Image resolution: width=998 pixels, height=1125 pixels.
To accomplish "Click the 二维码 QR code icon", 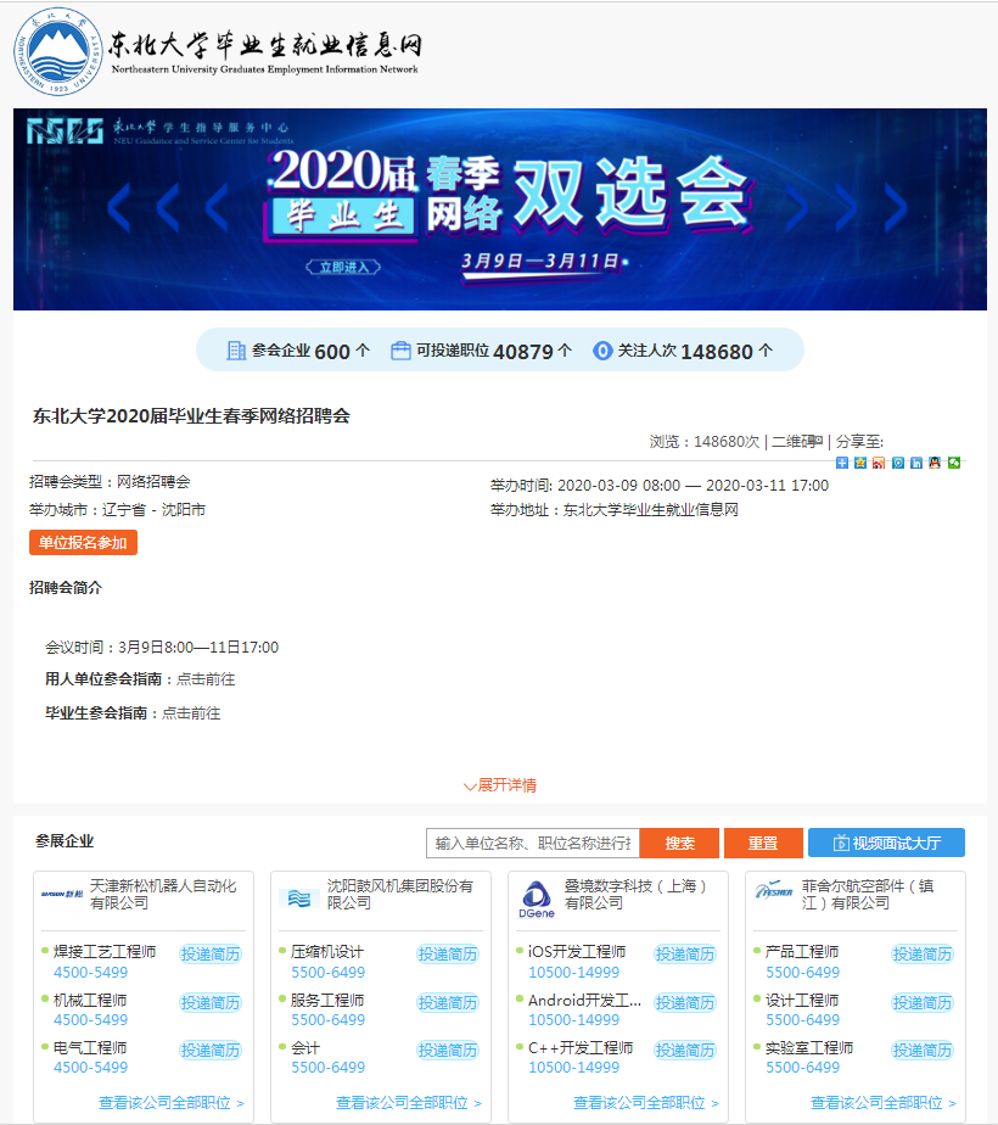I will pos(817,440).
